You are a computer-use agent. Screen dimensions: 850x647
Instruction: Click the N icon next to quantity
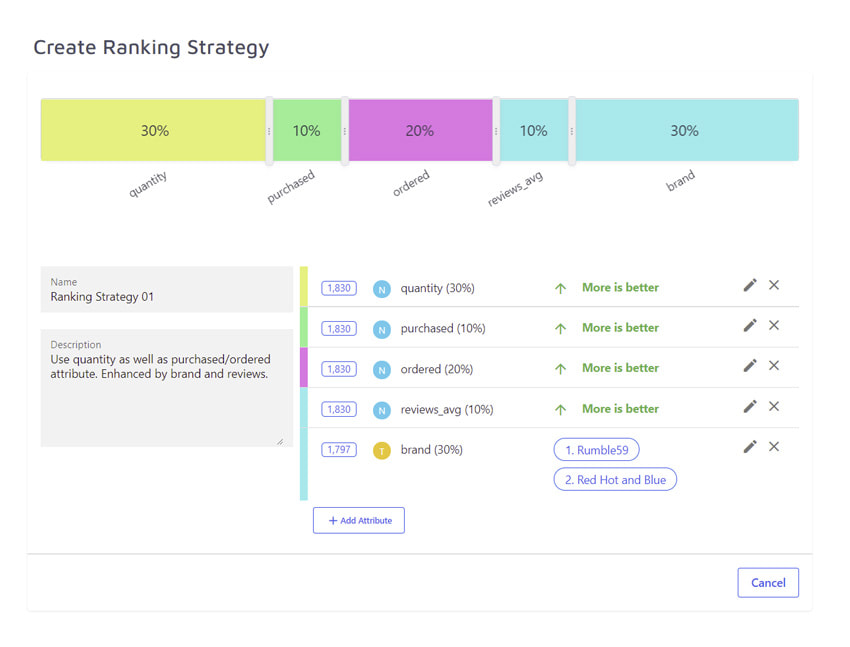click(x=381, y=287)
